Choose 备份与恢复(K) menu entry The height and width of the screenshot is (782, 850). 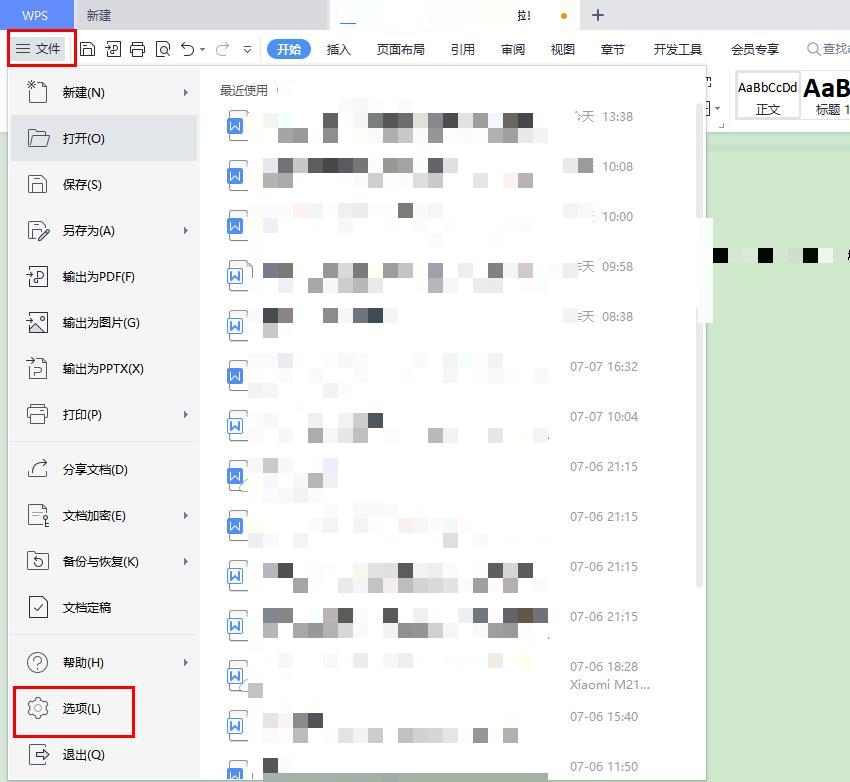pos(104,561)
